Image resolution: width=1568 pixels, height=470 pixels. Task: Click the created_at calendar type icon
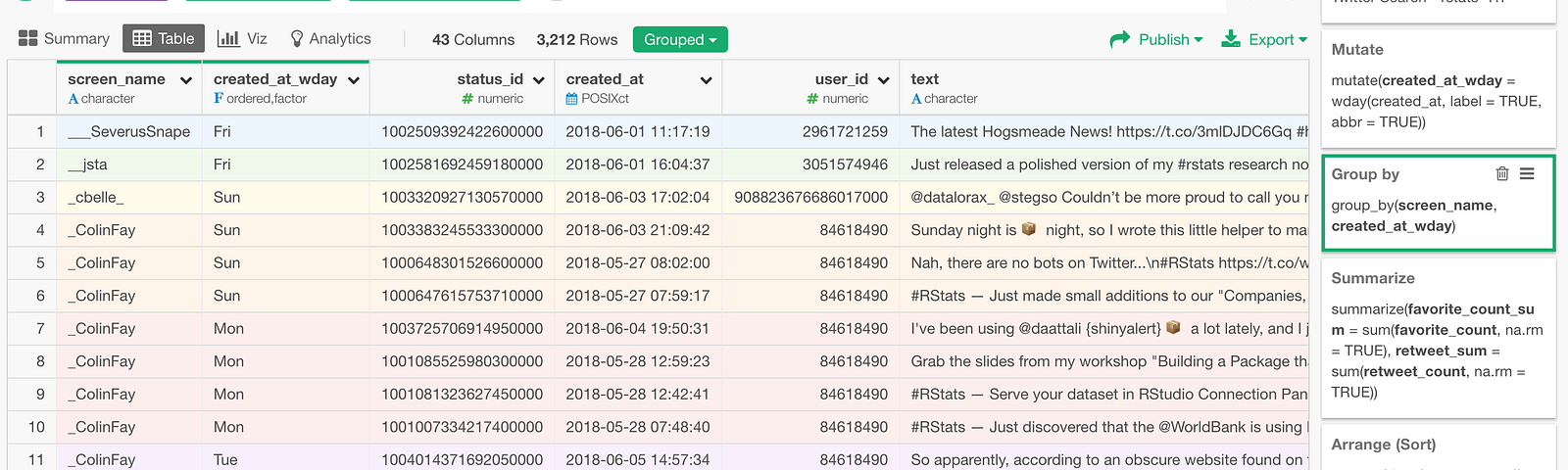pos(571,99)
